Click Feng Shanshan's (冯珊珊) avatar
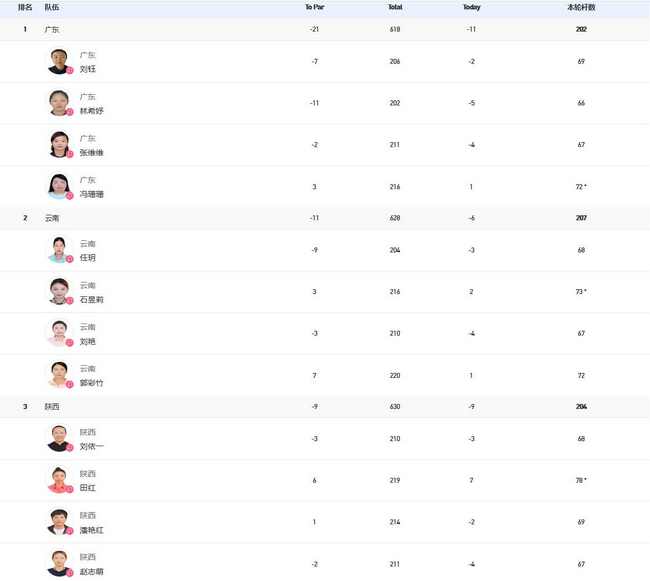 [x=59, y=187]
